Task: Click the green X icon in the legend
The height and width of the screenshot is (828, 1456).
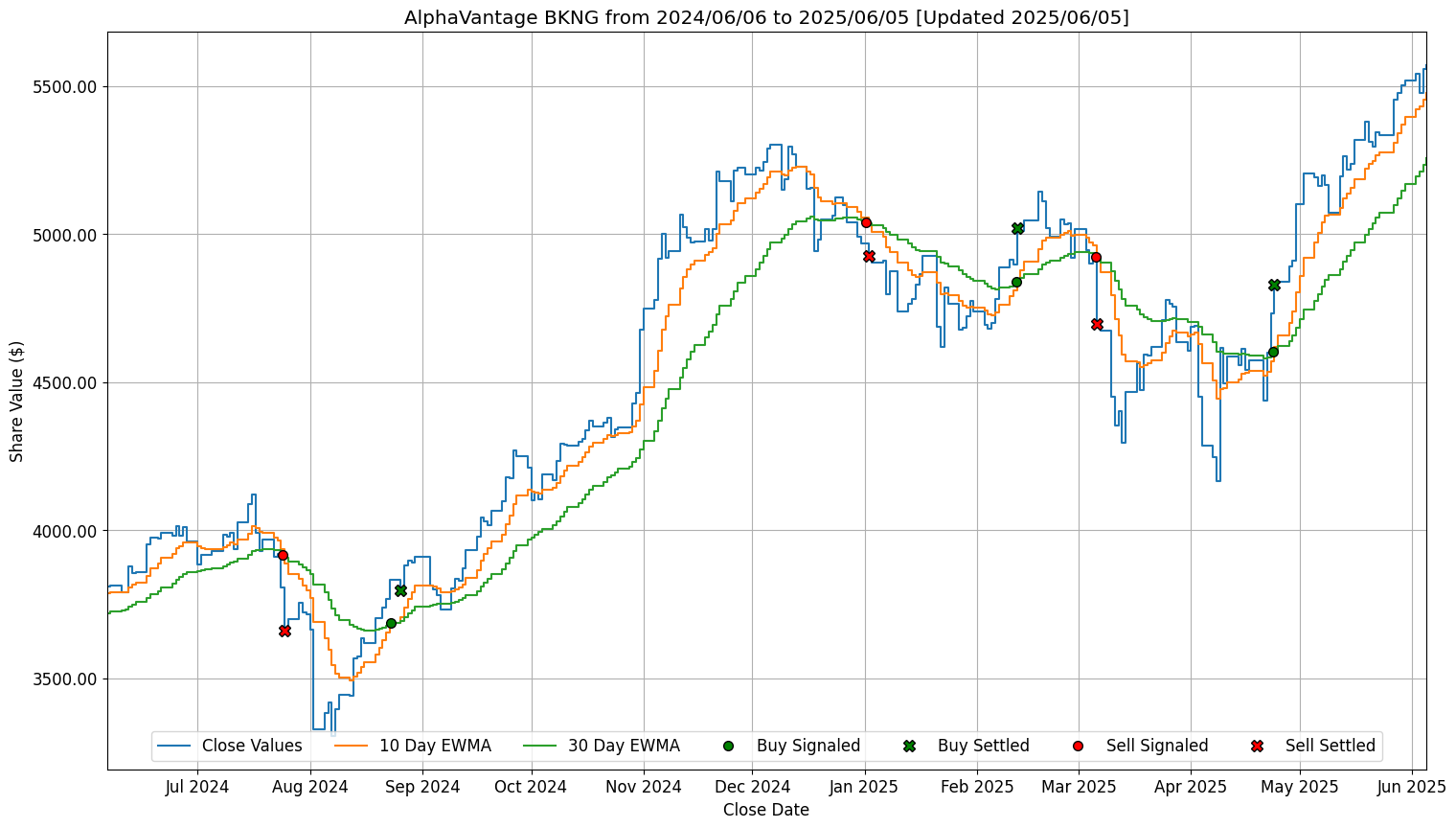Action: 909,746
